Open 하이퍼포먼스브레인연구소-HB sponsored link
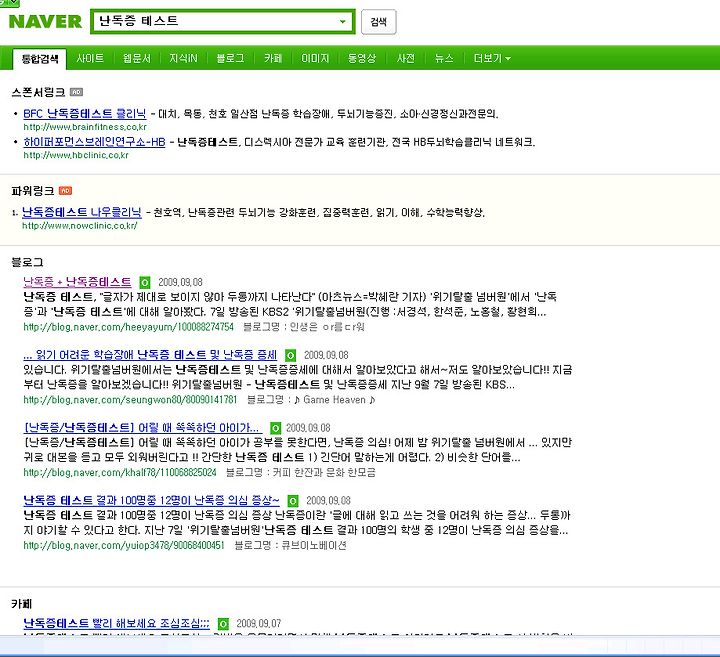This screenshot has height=657, width=720. click(x=94, y=142)
